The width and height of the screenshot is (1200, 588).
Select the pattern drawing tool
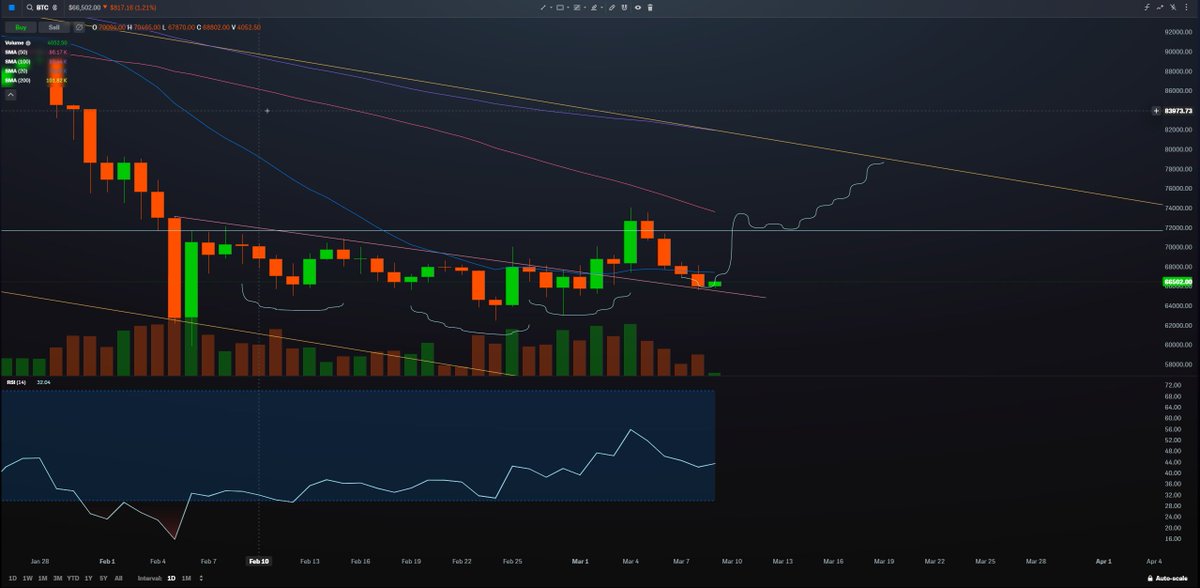coord(576,8)
